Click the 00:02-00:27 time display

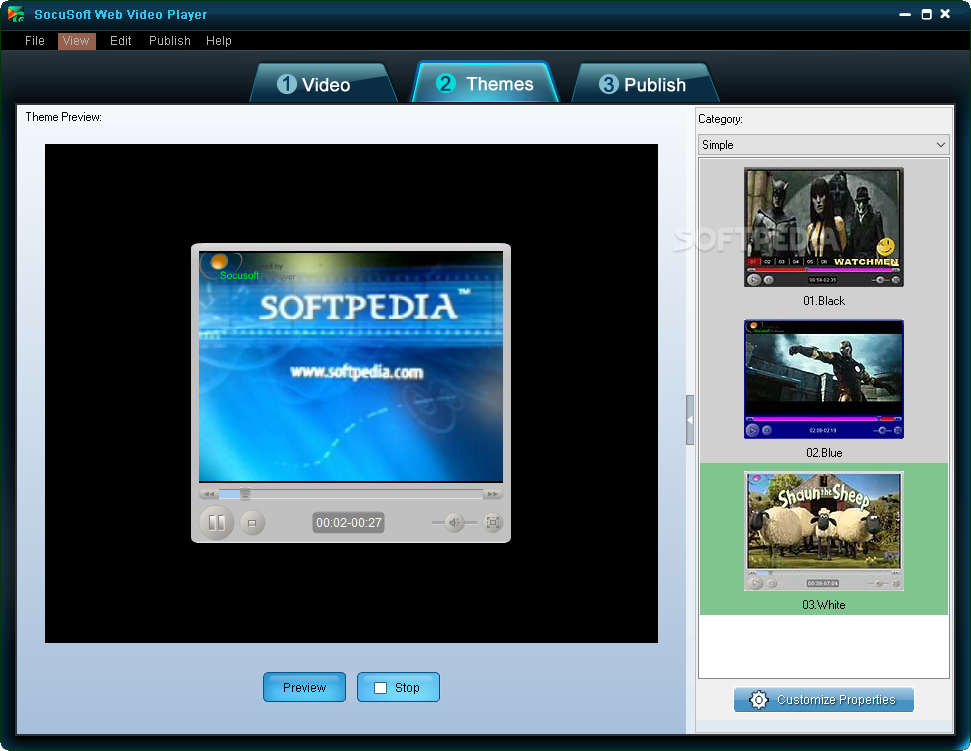pyautogui.click(x=349, y=523)
